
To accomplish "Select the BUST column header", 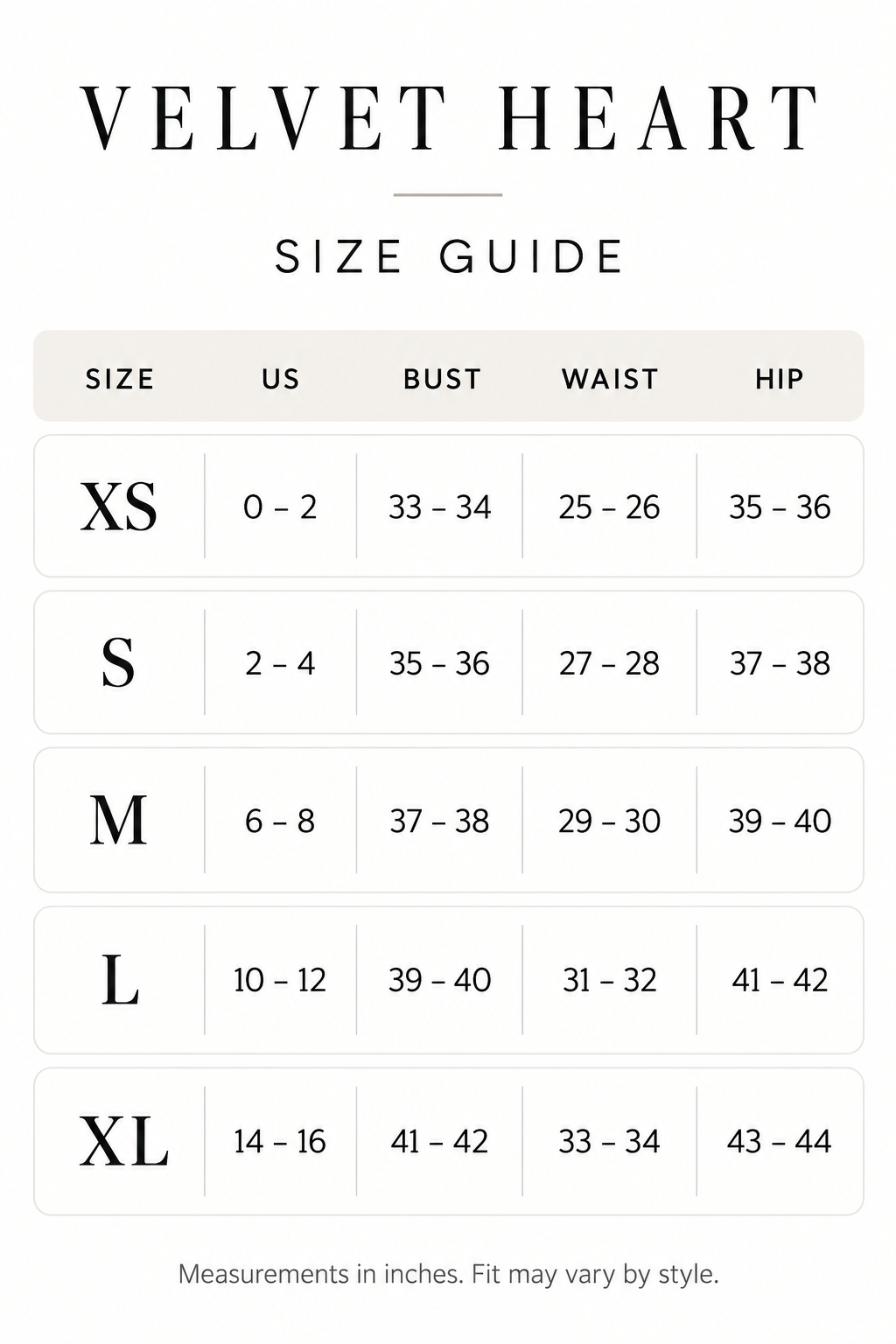I will (x=442, y=379).
